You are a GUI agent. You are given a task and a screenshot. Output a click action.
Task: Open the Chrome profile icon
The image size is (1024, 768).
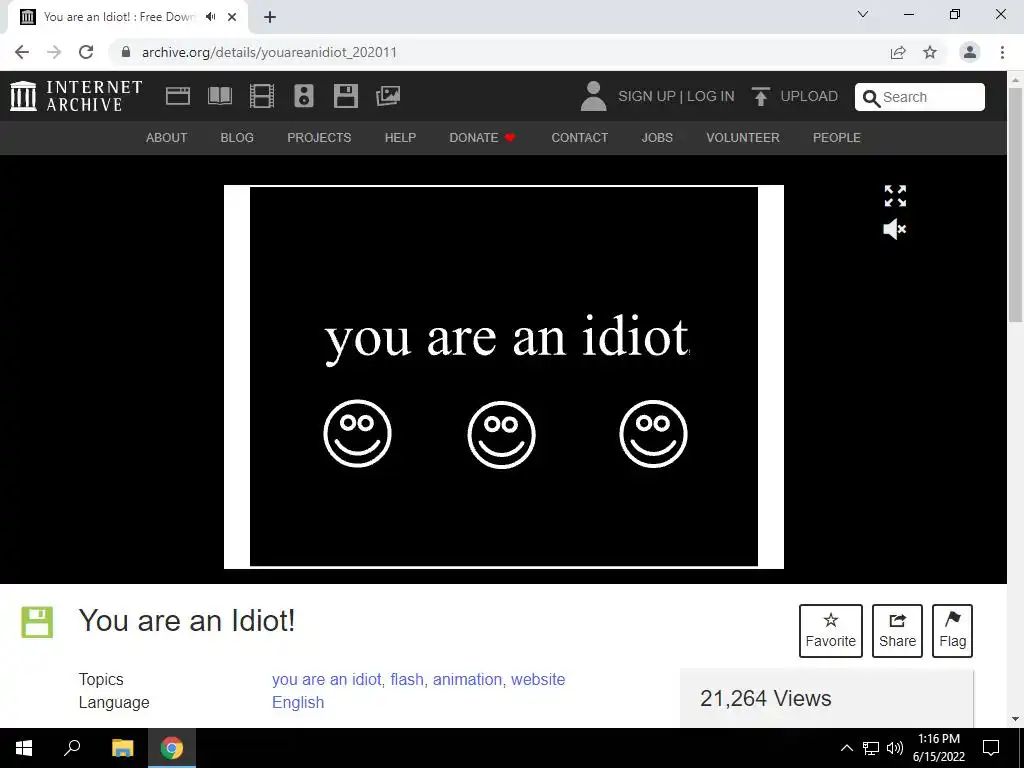[970, 52]
